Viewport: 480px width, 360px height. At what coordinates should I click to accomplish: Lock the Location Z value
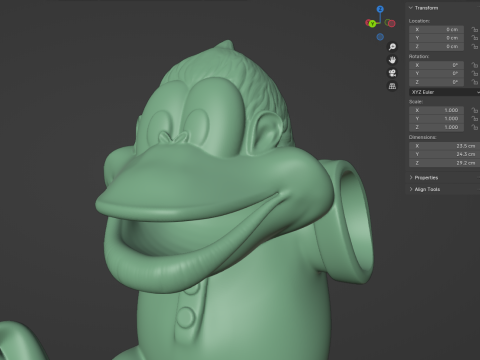tap(475, 47)
